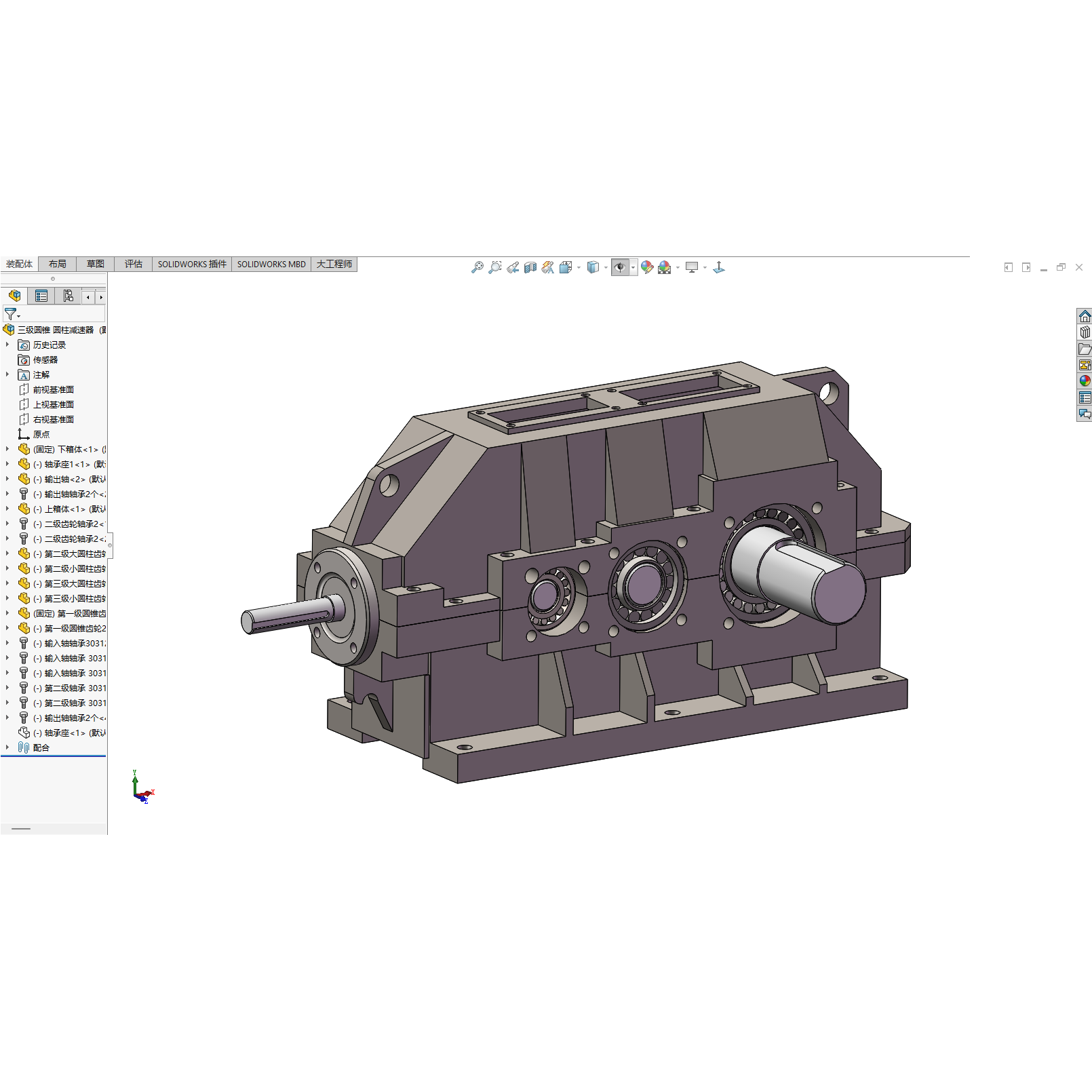The image size is (1092, 1092).
Task: Activate the Section View tool
Action: [x=530, y=267]
